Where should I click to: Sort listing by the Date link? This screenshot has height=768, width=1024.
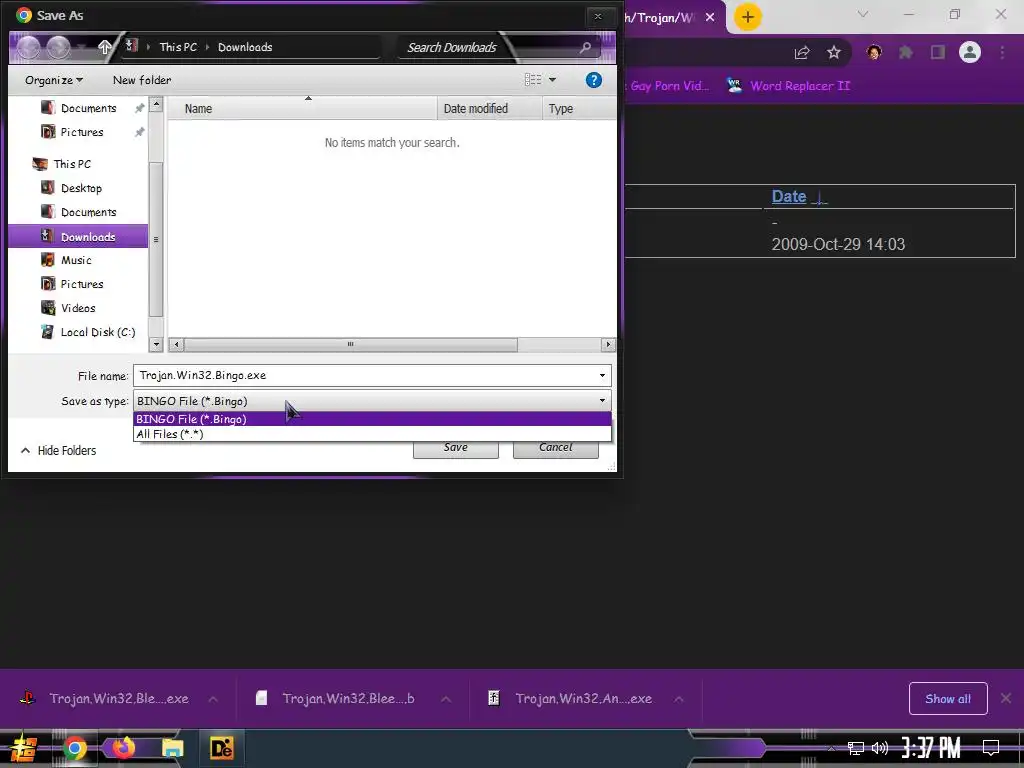point(788,196)
